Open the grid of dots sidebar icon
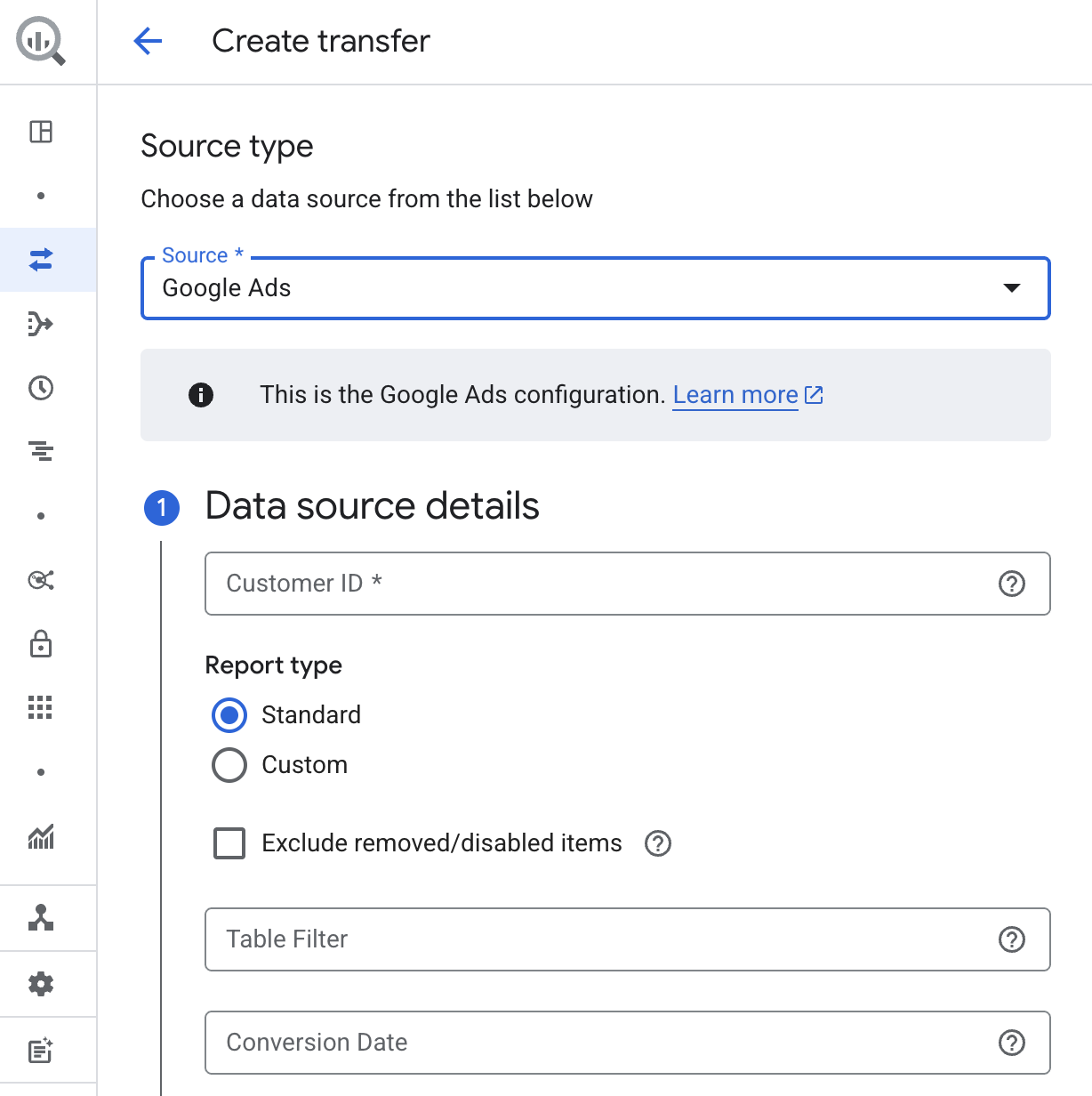This screenshot has width=1092, height=1096. (x=41, y=708)
